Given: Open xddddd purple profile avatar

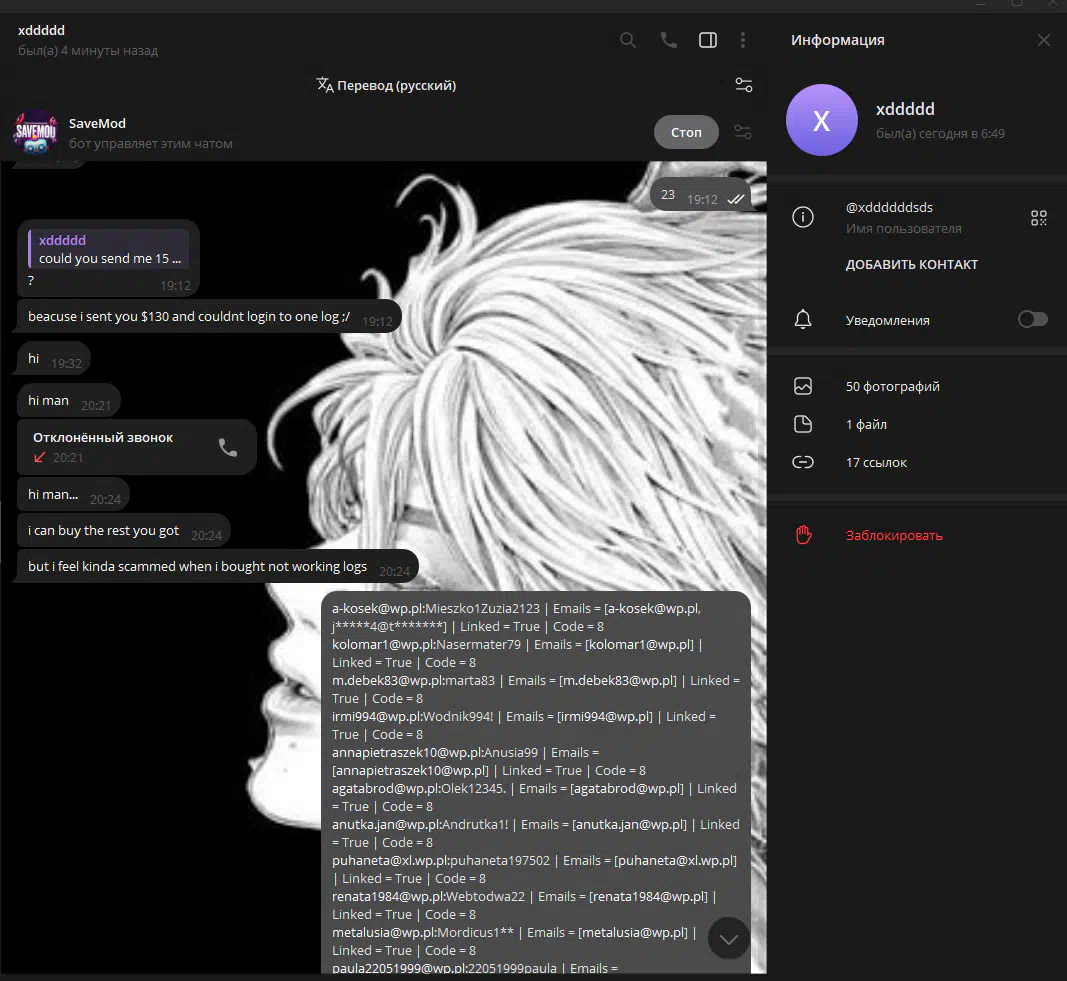Looking at the screenshot, I should pyautogui.click(x=821, y=120).
